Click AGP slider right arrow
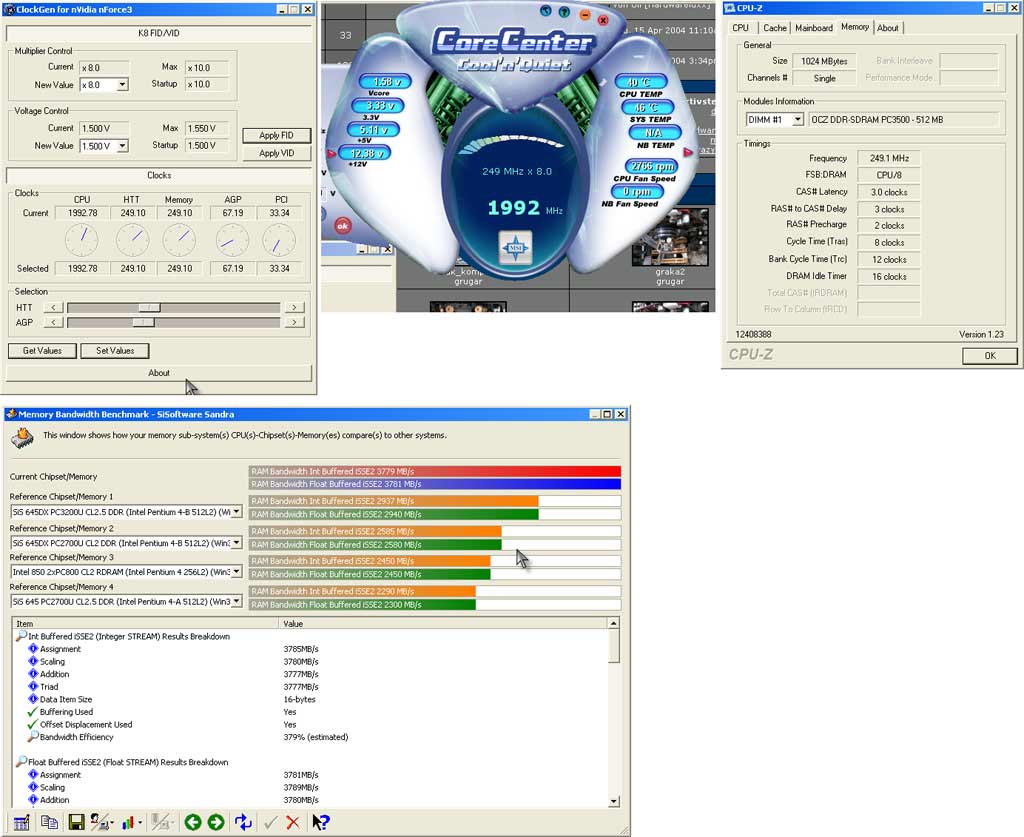This screenshot has width=1024, height=837. pos(295,323)
